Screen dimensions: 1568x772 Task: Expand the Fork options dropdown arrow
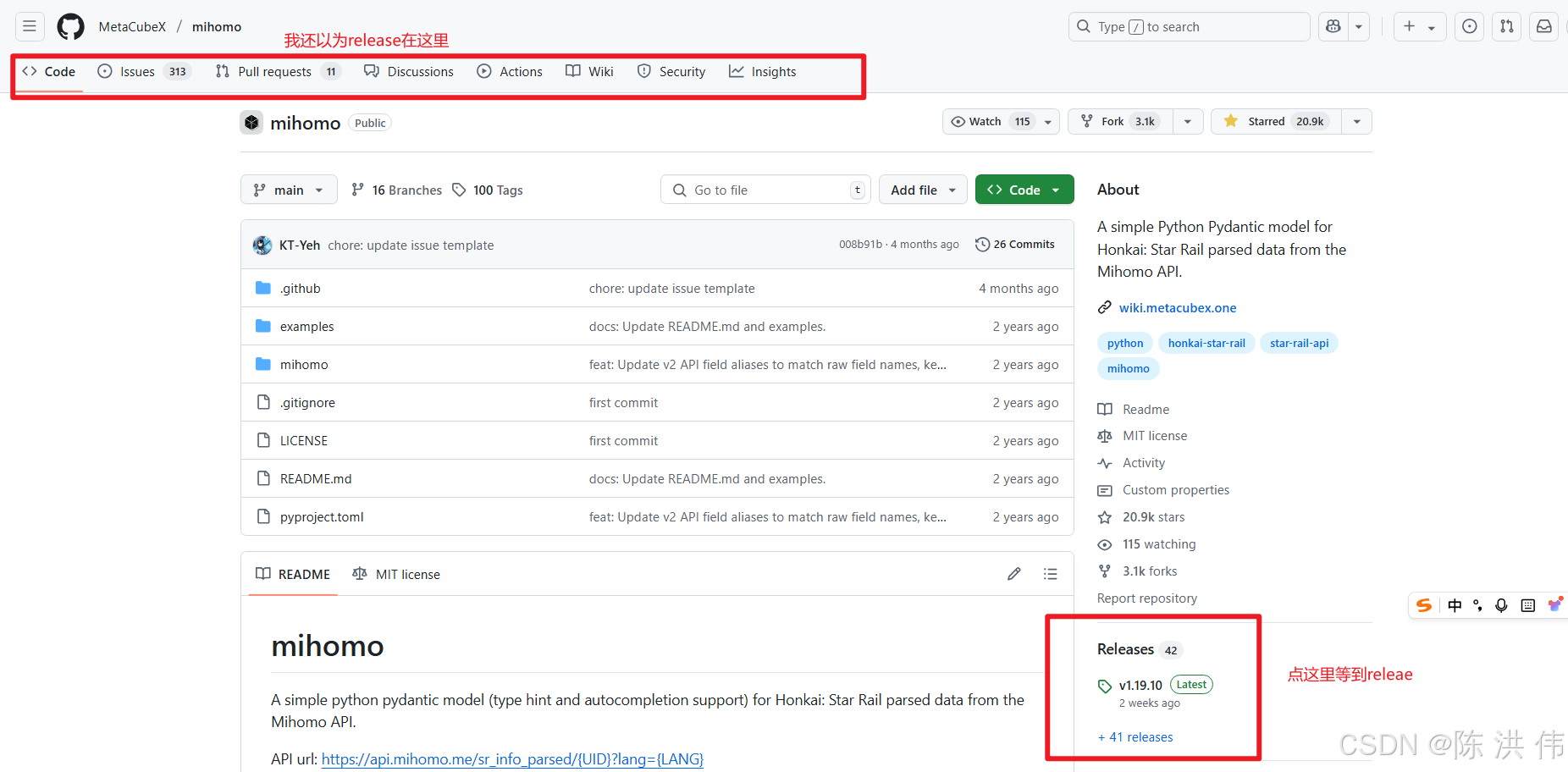click(1188, 122)
